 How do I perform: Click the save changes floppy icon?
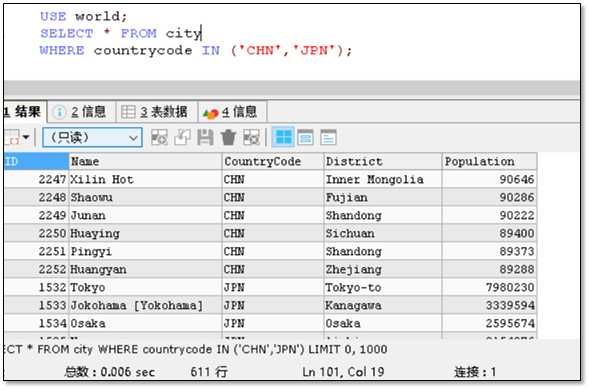coord(205,137)
